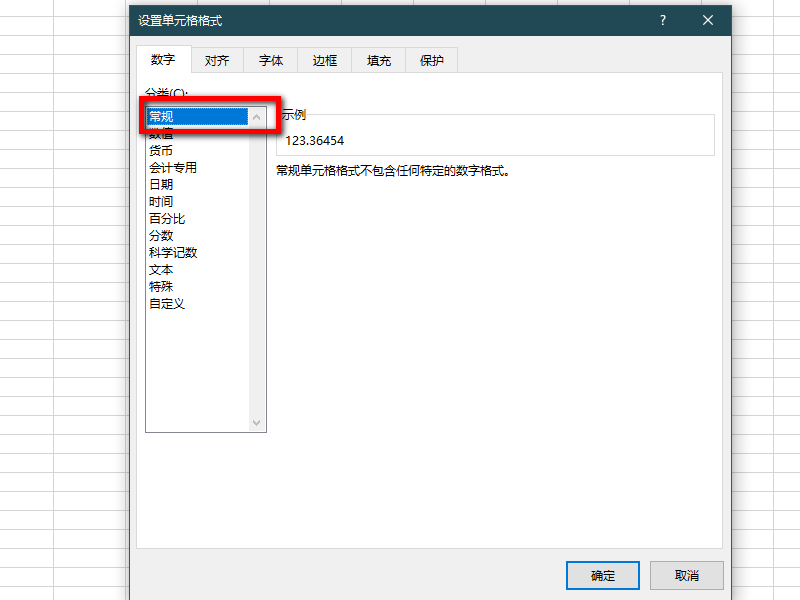This screenshot has height=600, width=800.
Task: Close the 设置单元格格式 dialog
Action: (x=708, y=20)
